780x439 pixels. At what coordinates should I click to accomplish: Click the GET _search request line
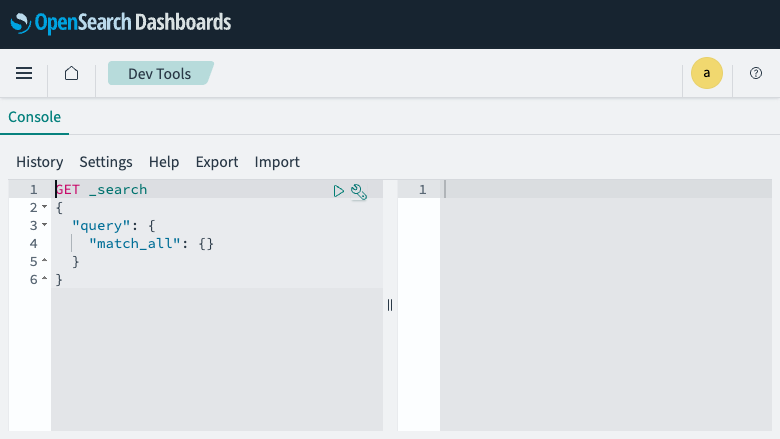[101, 189]
